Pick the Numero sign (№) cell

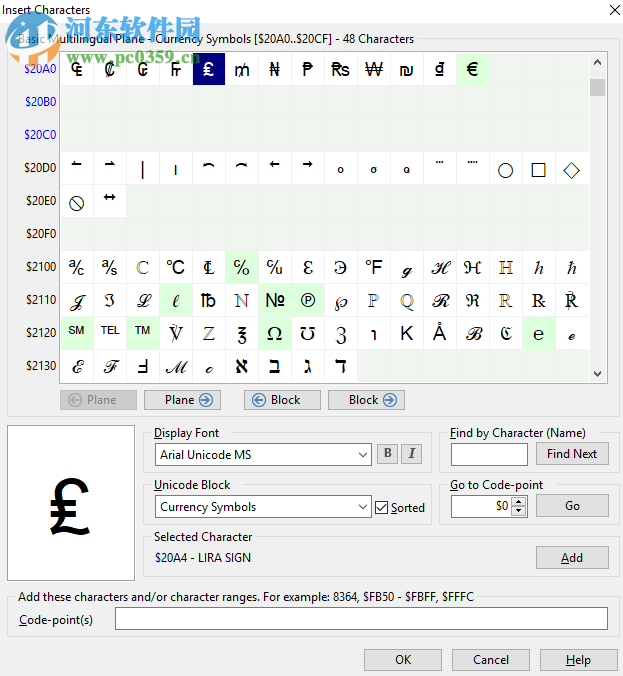tap(275, 300)
